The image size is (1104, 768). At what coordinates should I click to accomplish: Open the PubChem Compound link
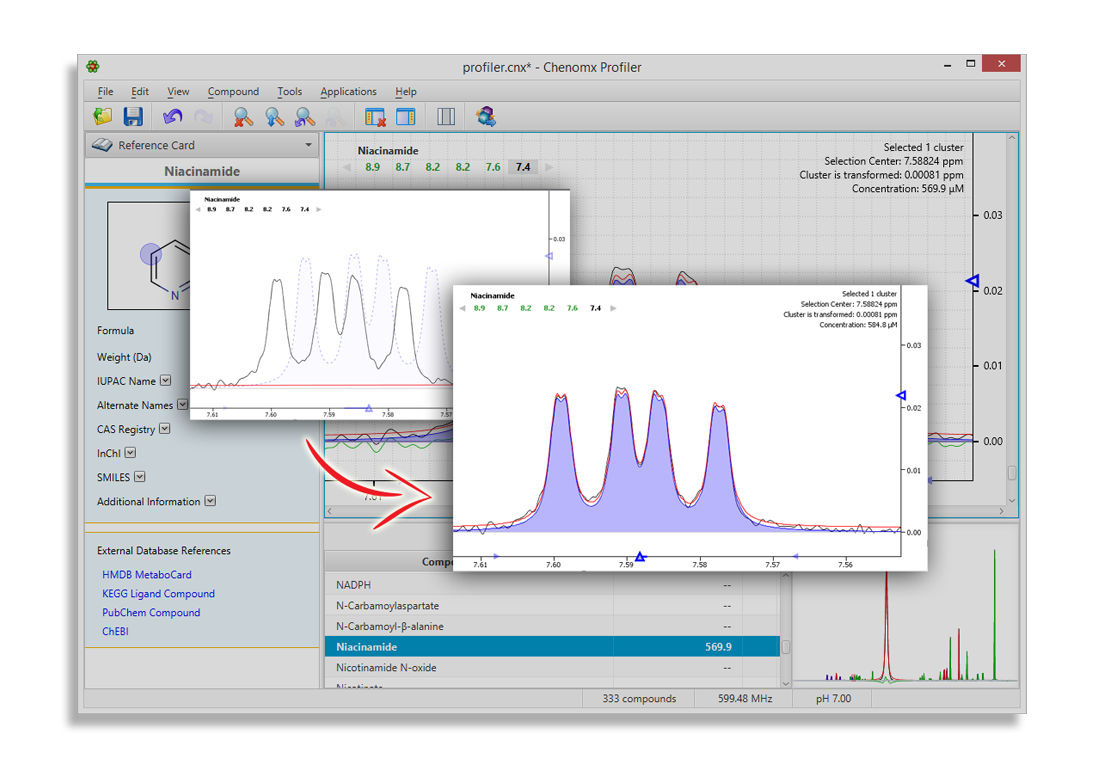coord(151,613)
